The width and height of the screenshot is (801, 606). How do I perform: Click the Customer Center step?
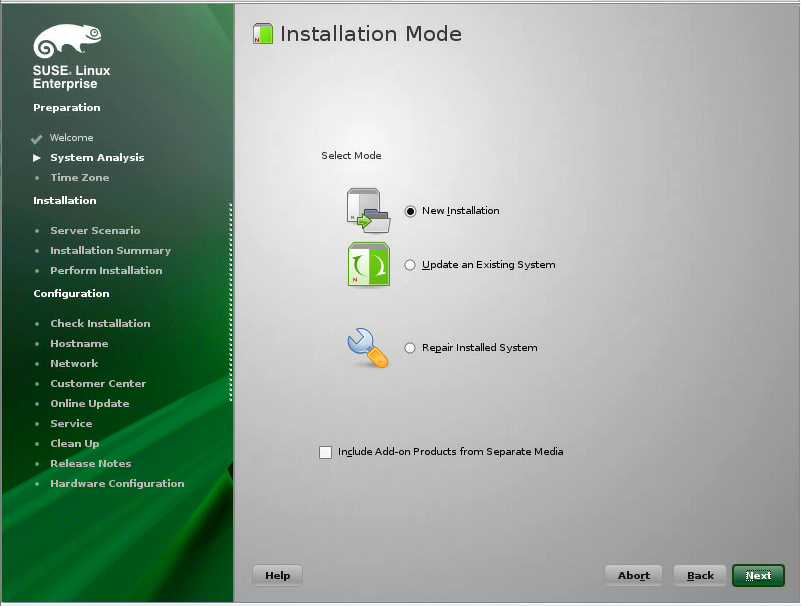click(98, 383)
